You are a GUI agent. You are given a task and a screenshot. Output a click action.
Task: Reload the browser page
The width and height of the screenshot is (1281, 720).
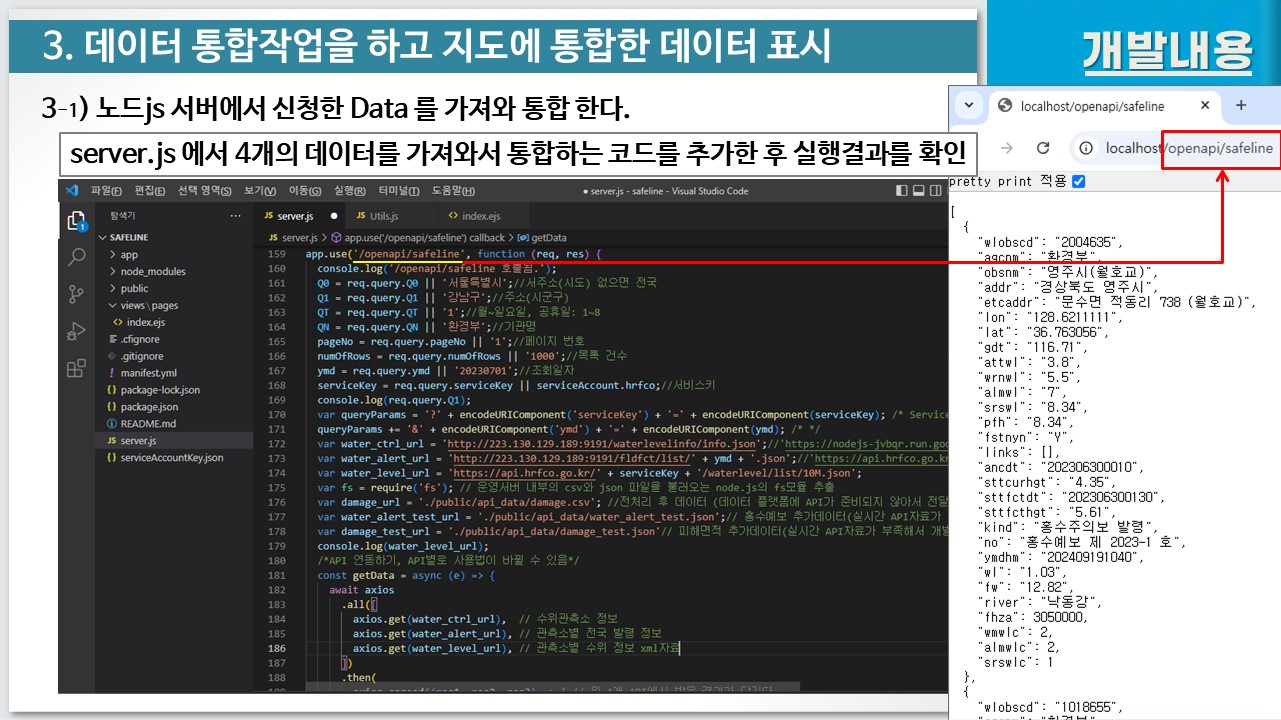coord(1043,148)
